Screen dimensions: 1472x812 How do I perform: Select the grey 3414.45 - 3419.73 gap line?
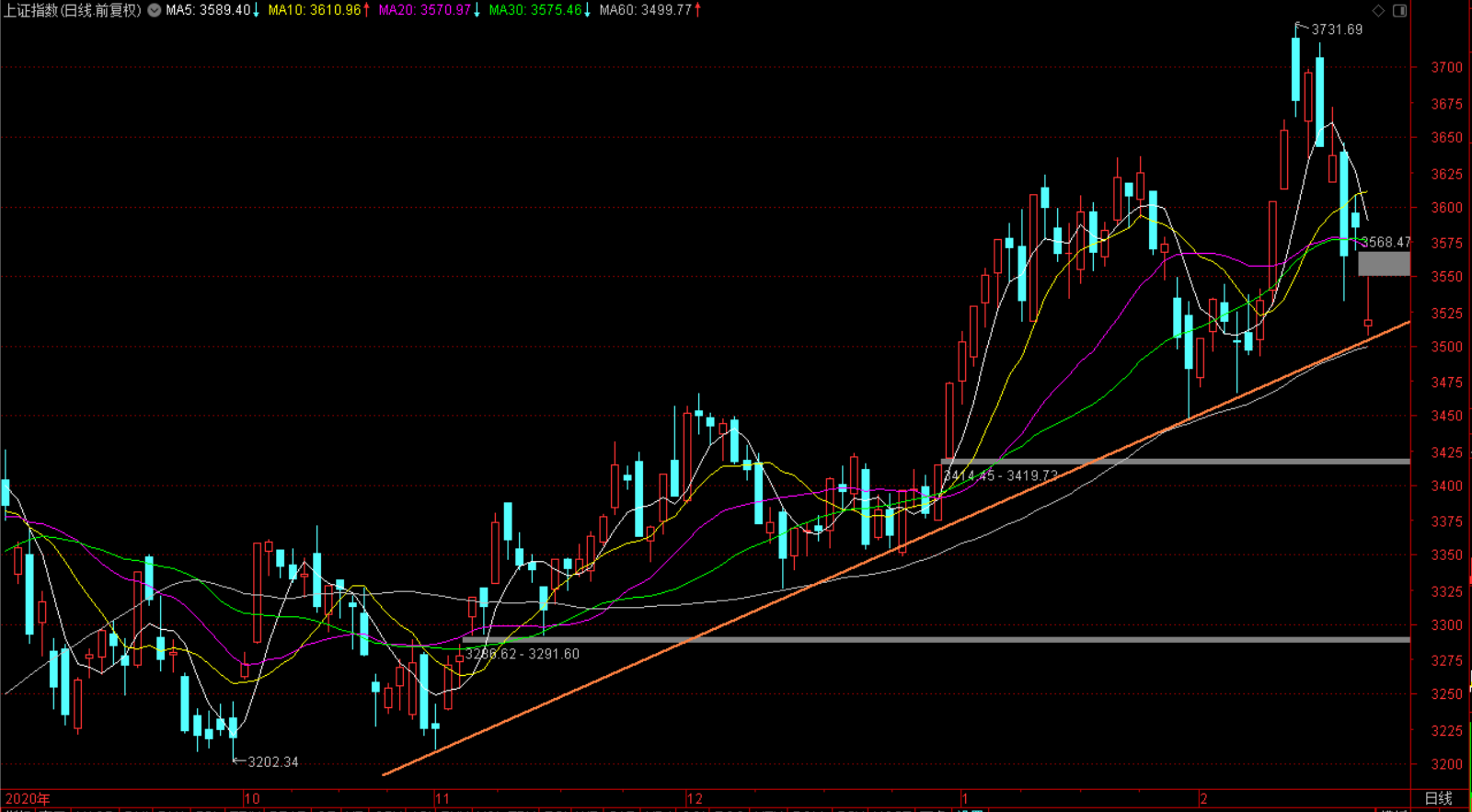point(1176,461)
